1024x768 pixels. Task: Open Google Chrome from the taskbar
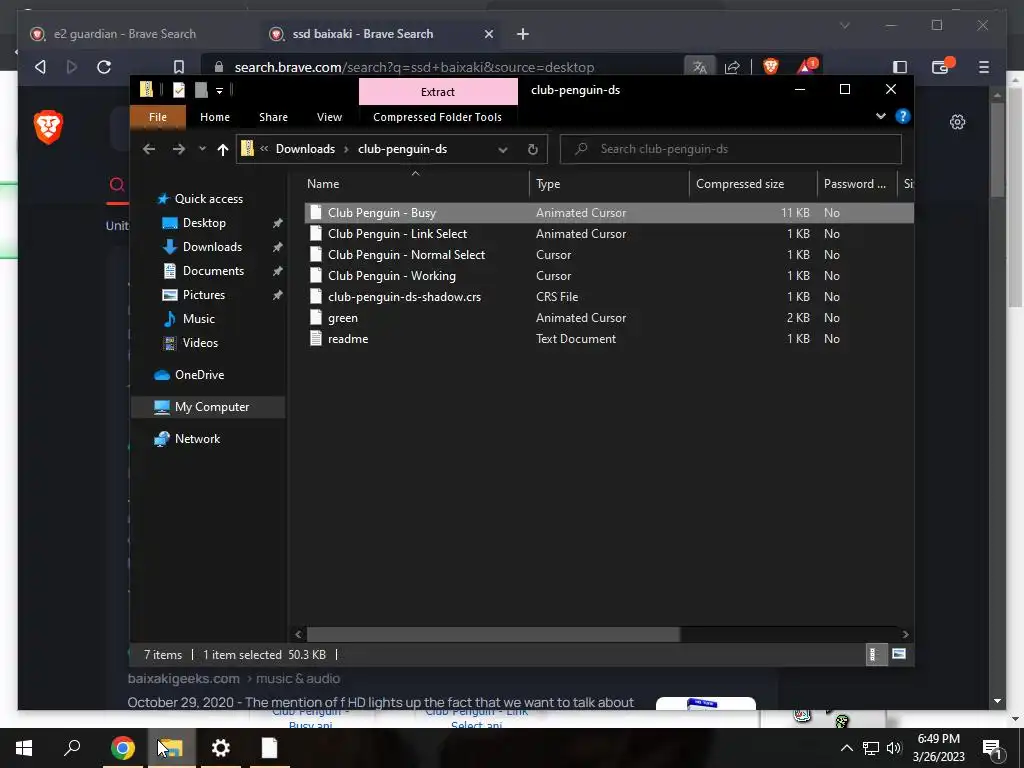tap(122, 748)
